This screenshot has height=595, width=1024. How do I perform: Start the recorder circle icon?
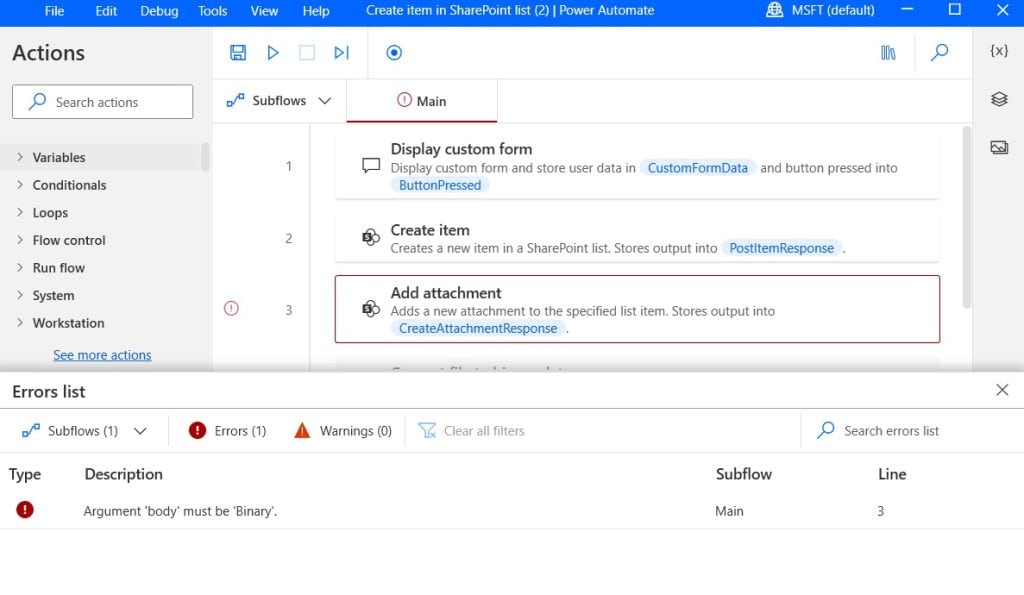tap(394, 53)
